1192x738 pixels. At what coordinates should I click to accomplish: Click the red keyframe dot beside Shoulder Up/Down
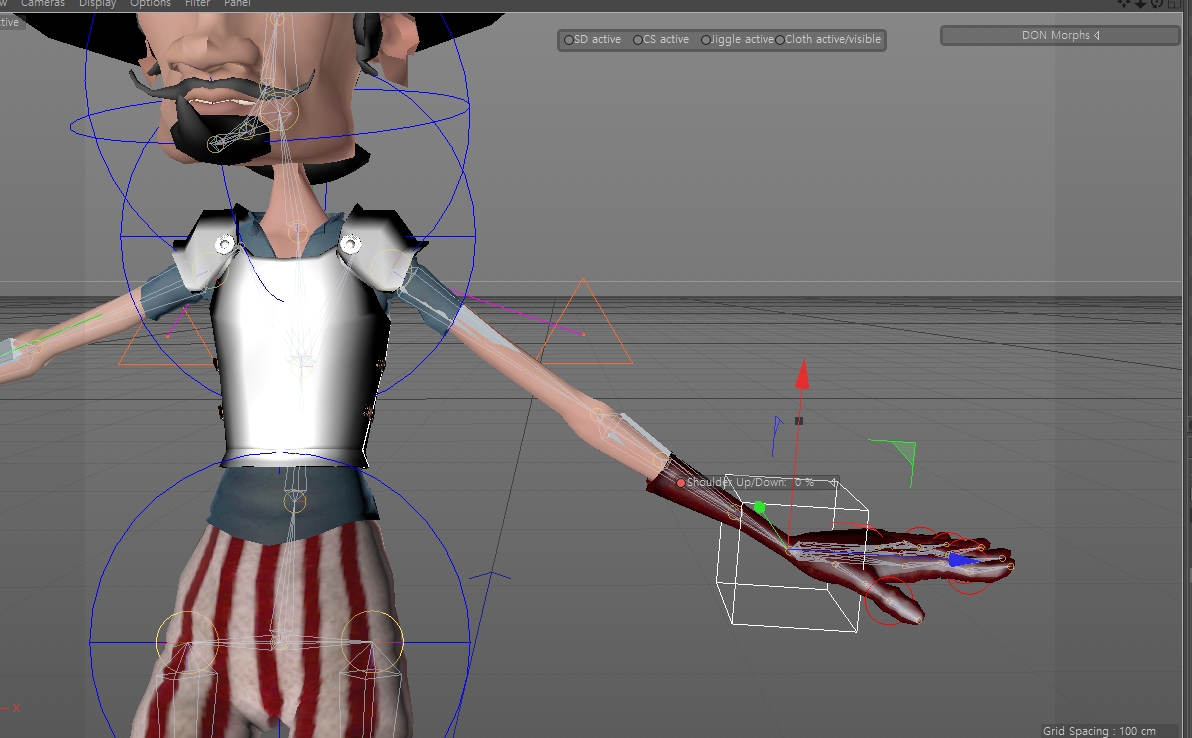[x=680, y=483]
